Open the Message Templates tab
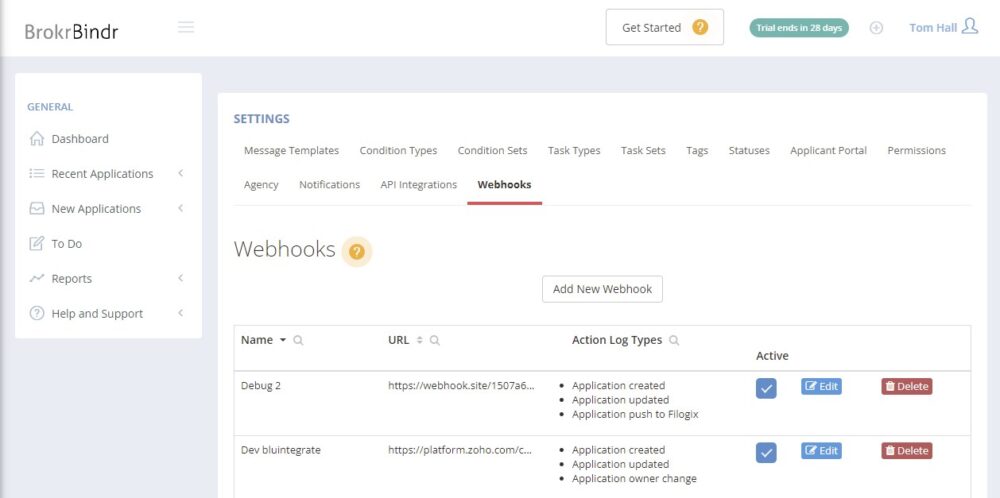This screenshot has height=498, width=1000. [291, 151]
